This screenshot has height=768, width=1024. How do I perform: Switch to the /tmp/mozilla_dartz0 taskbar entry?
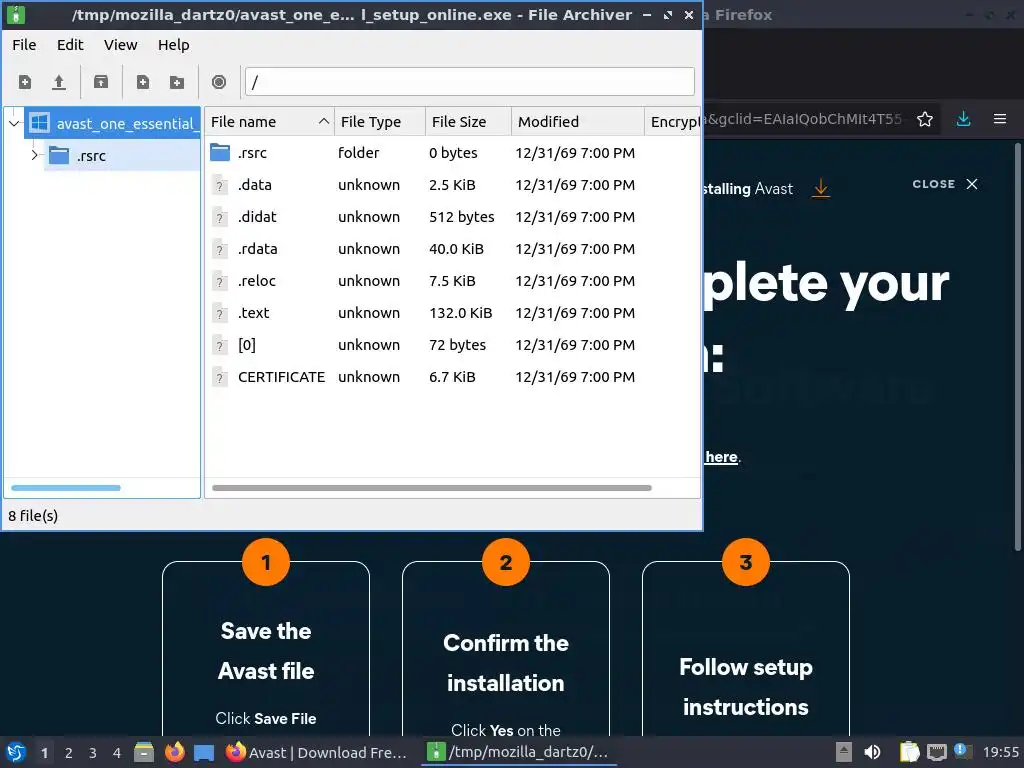point(519,753)
